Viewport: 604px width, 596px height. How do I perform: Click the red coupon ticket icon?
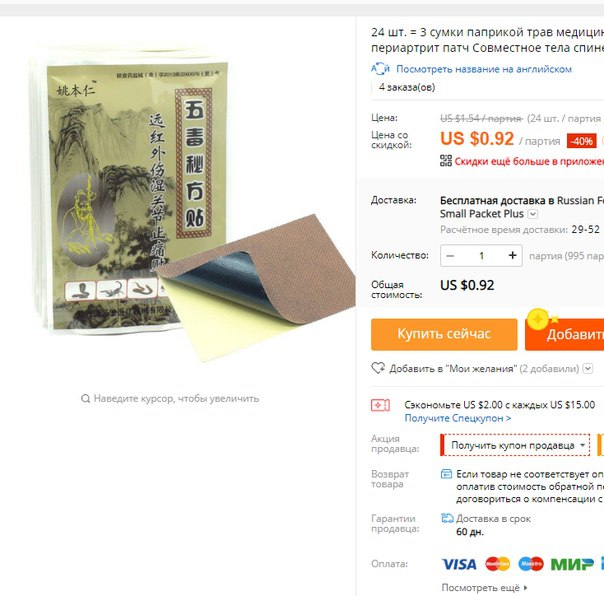click(x=380, y=405)
